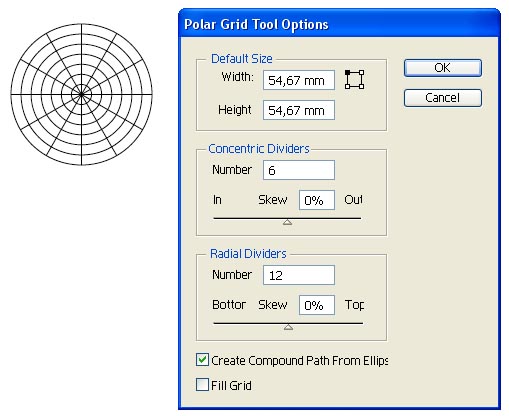Image resolution: width=509 pixels, height=416 pixels.
Task: Click the Polar Grid Tool Options title bar
Action: click(x=339, y=24)
